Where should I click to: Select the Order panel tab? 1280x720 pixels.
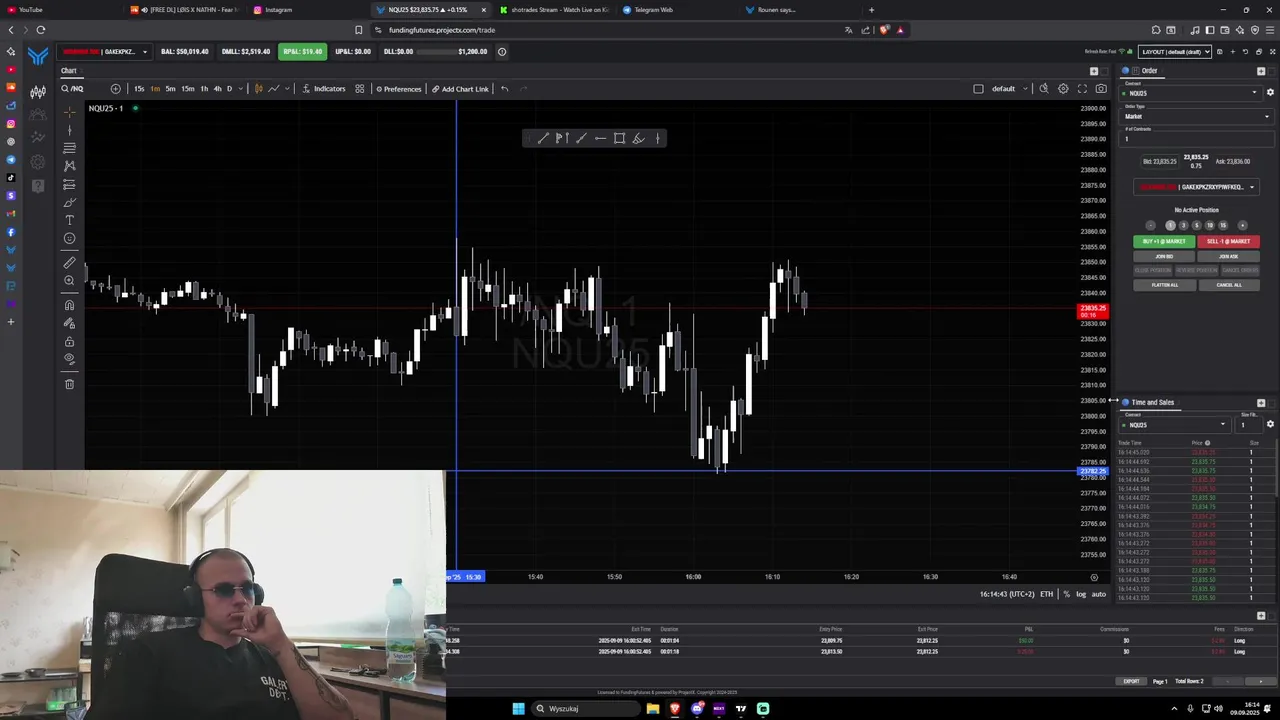[x=1149, y=71]
